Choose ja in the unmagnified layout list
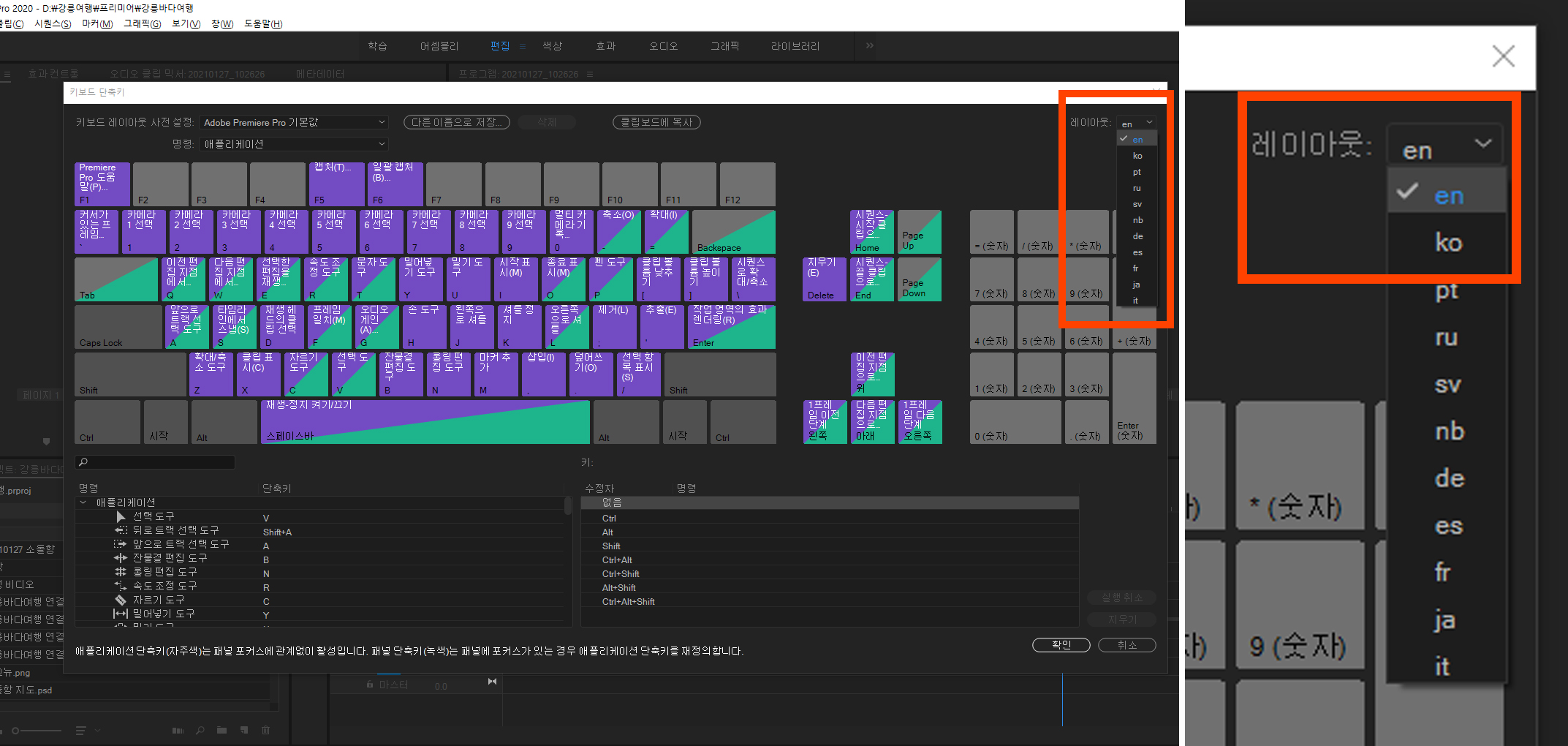1568x746 pixels. (x=1137, y=285)
